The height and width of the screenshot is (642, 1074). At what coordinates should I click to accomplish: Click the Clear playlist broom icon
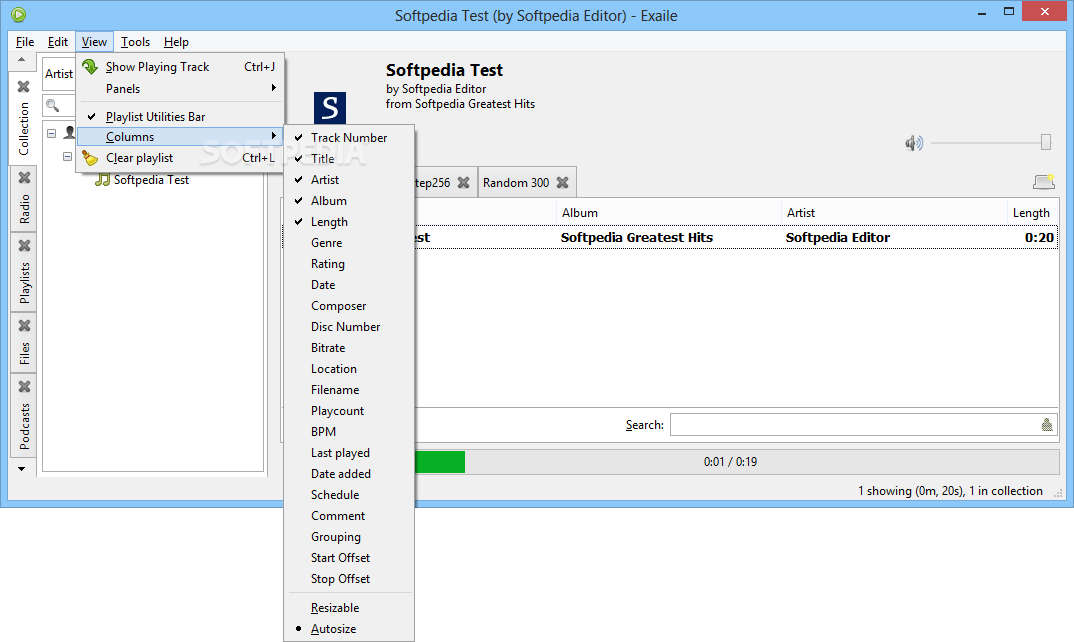(90, 158)
